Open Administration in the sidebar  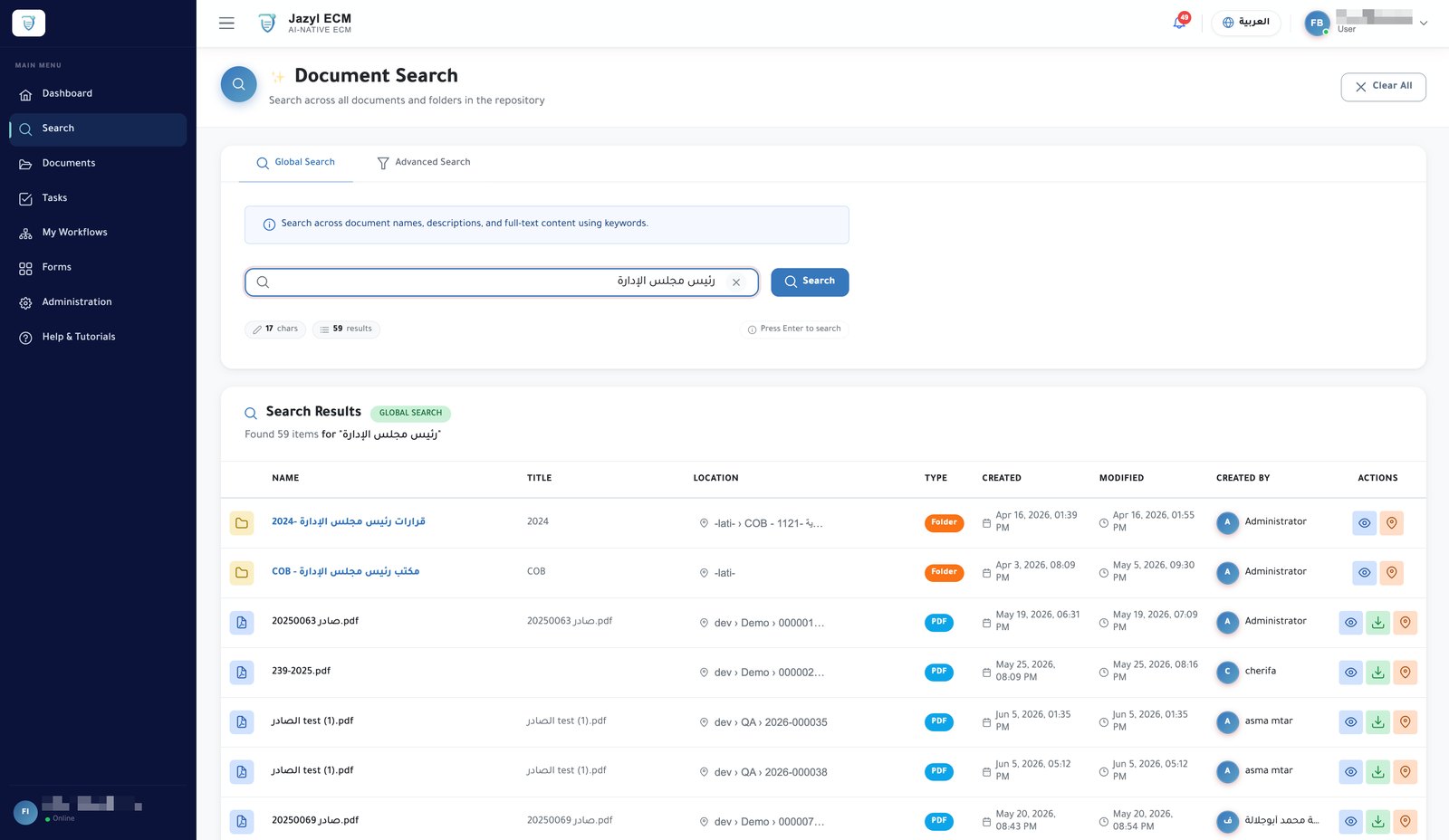[x=98, y=302]
